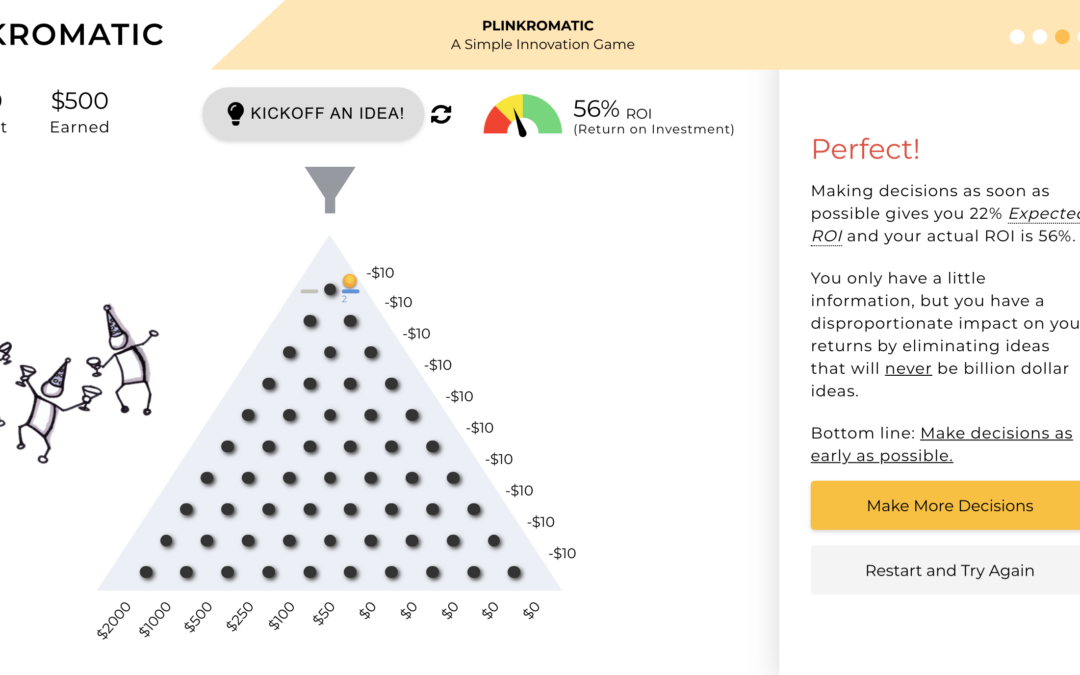This screenshot has height=675, width=1080.
Task: Open the Expected ROI underlined term
Action: click(x=1044, y=213)
